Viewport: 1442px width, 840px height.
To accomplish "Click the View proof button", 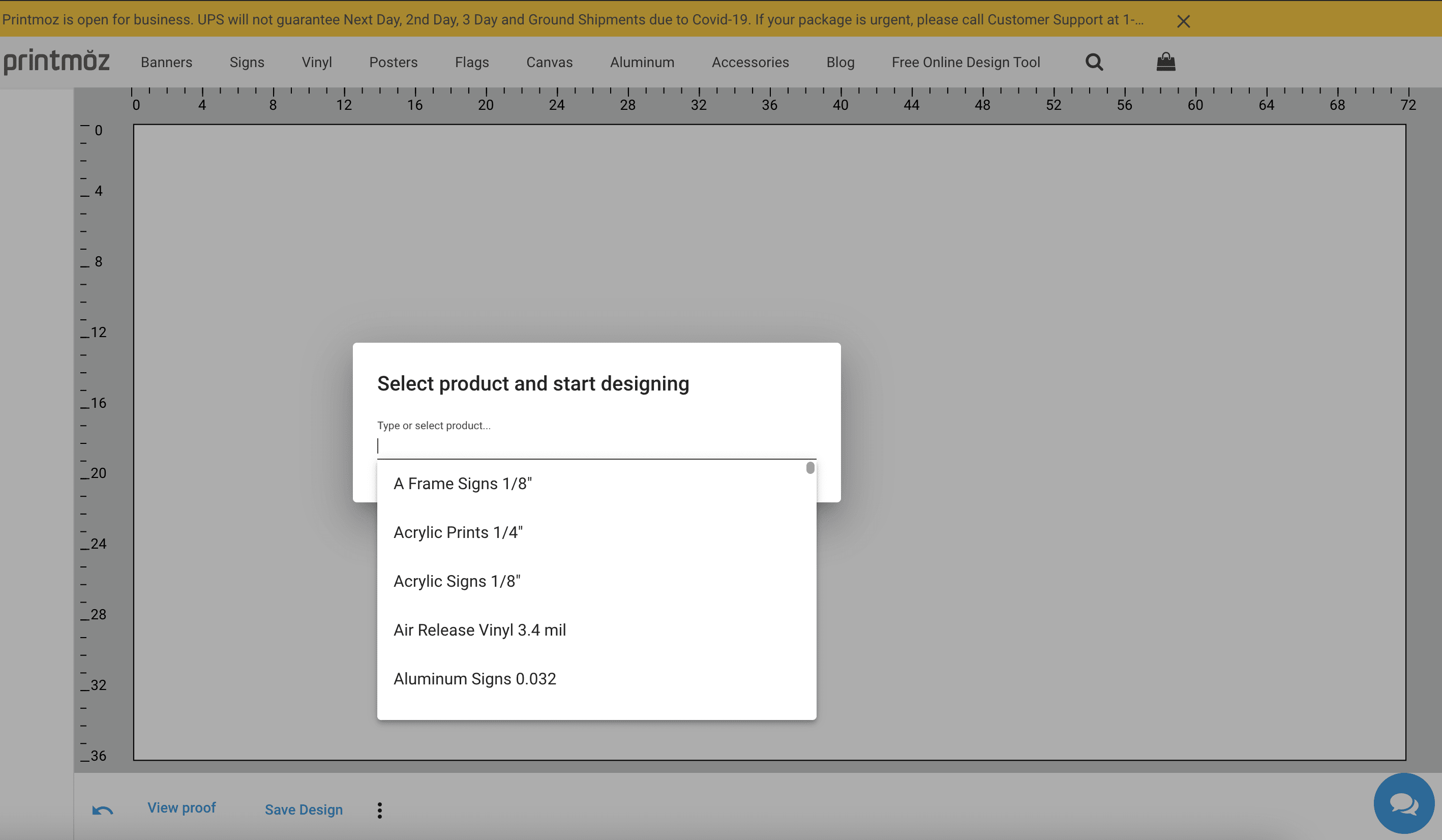I will [182, 807].
